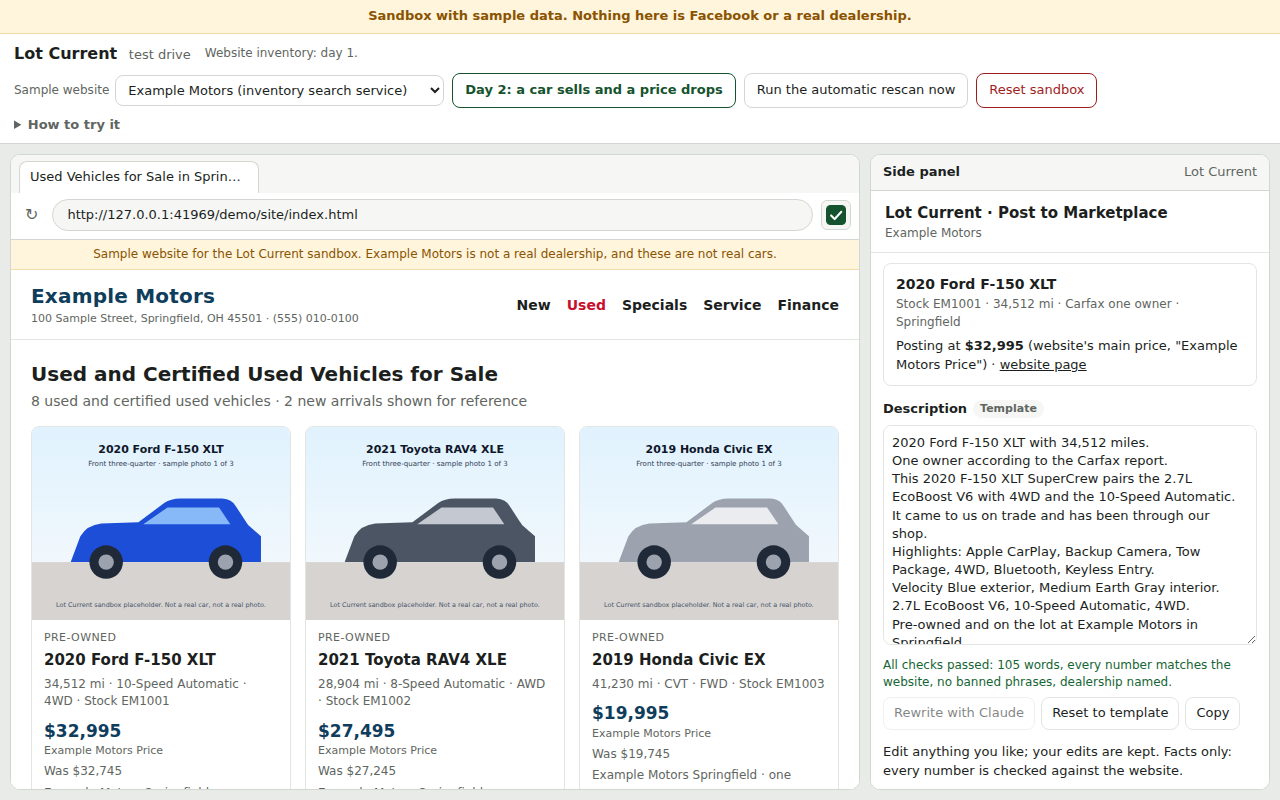Open the New menu item on Example Motors
Image resolution: width=1280 pixels, height=800 pixels.
tap(533, 305)
